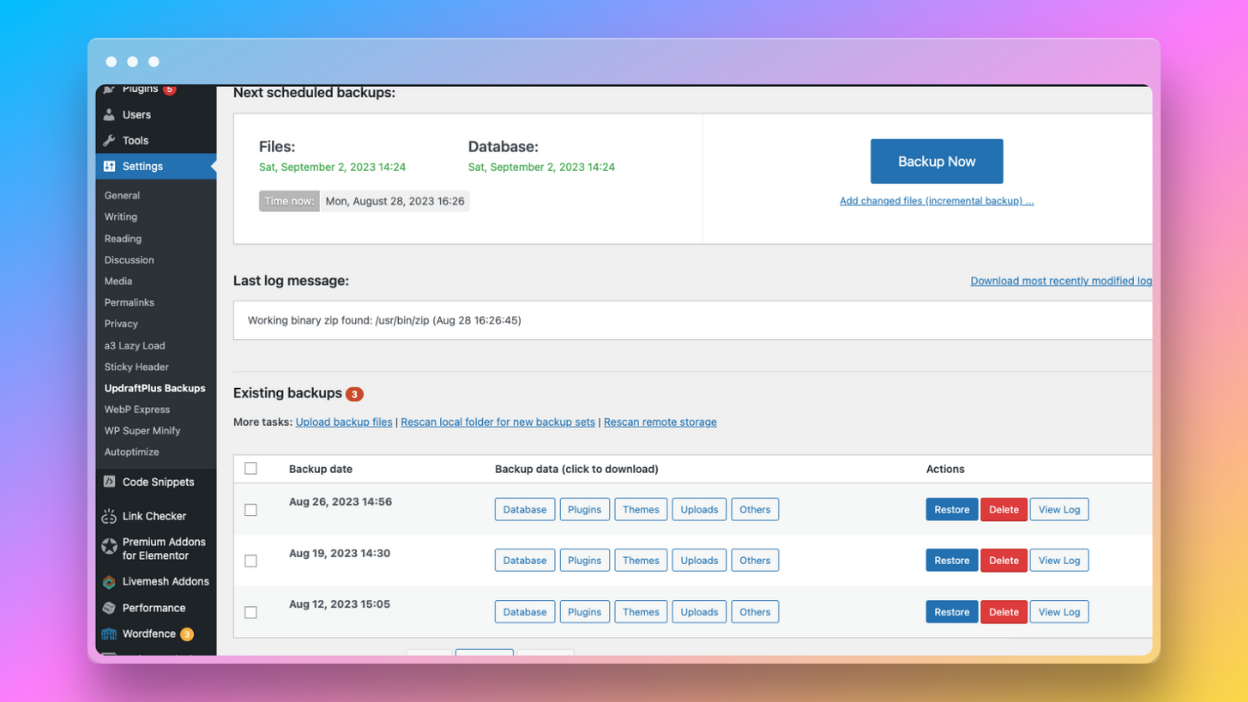The height and width of the screenshot is (702, 1248).
Task: Click the Code Snippets scissors icon
Action: tap(111, 482)
